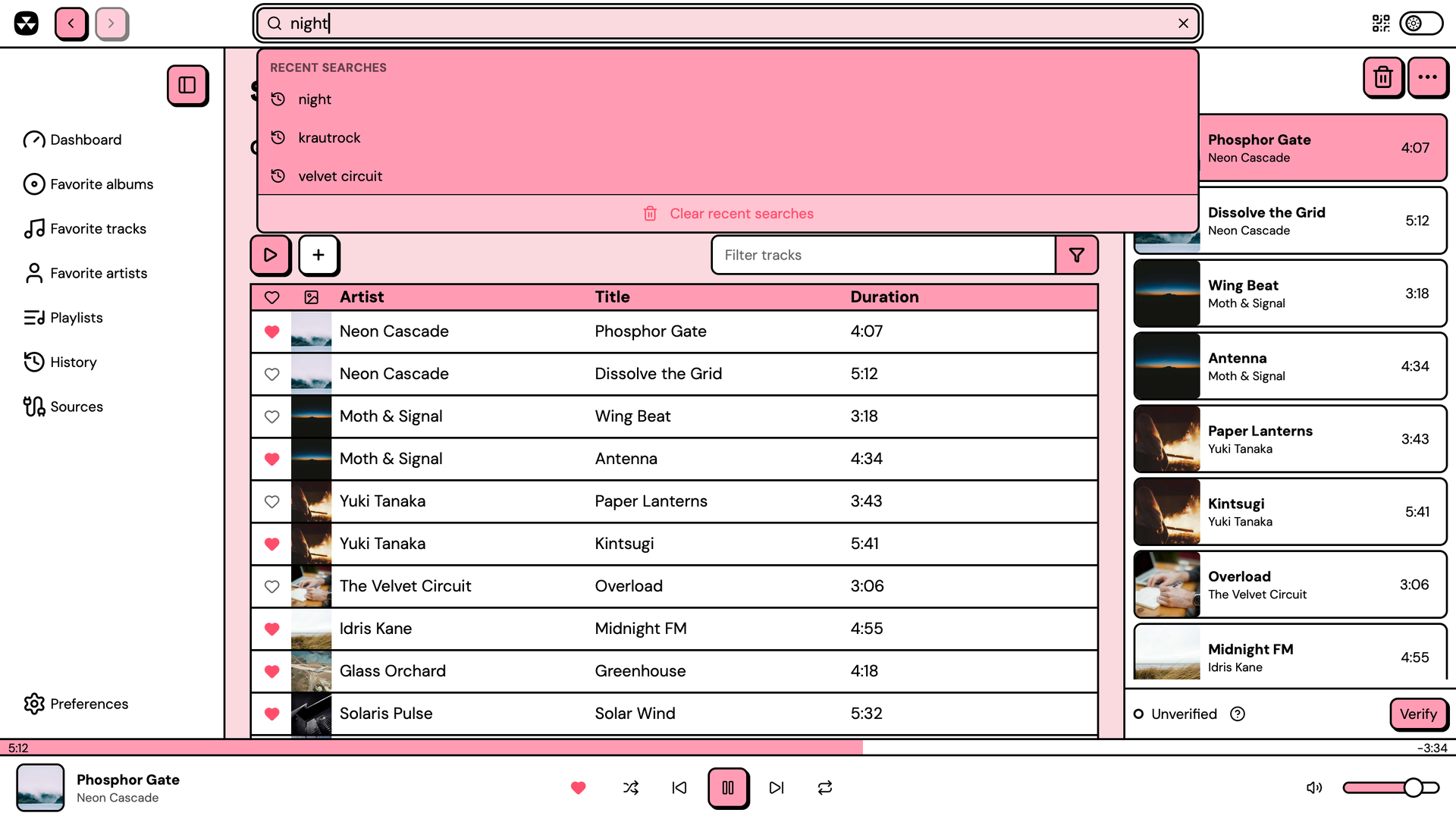Viewport: 1456px width, 819px height.
Task: Favorite the Paper Lanterns row heart
Action: (271, 501)
